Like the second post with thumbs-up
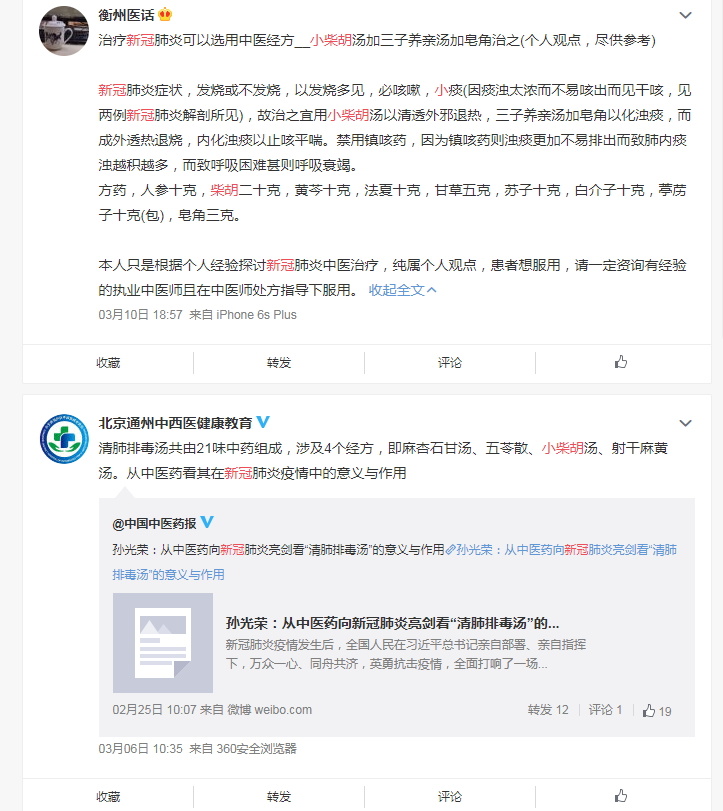Viewport: 723px width, 811px height. (621, 795)
